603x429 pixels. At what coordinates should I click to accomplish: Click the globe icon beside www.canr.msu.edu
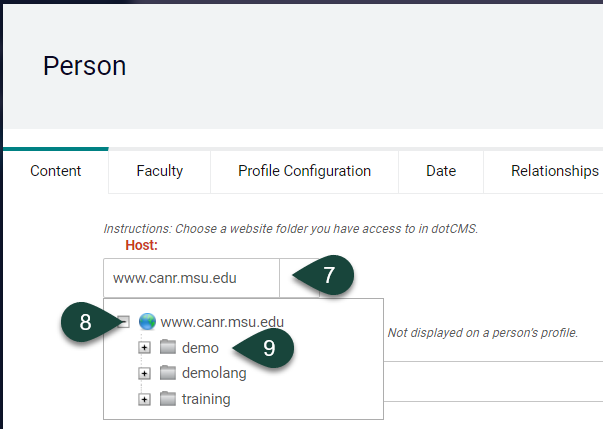coord(148,322)
